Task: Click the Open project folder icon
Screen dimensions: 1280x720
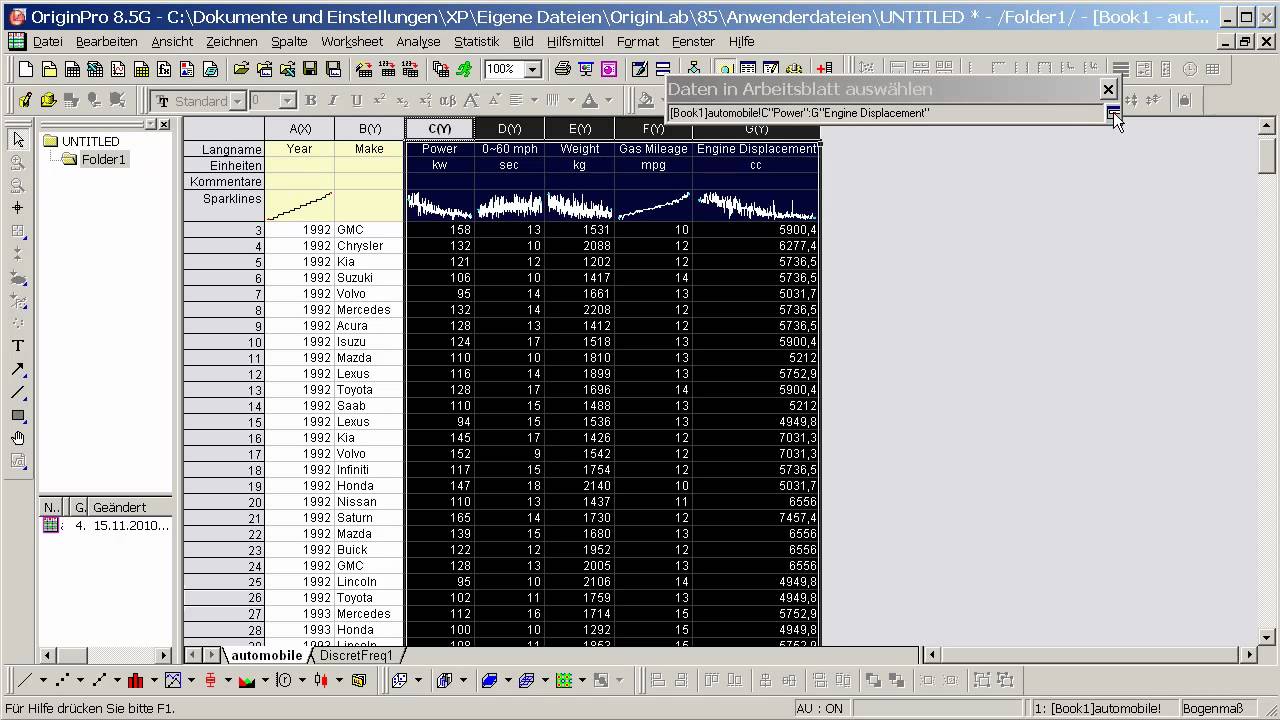Action: coord(241,69)
